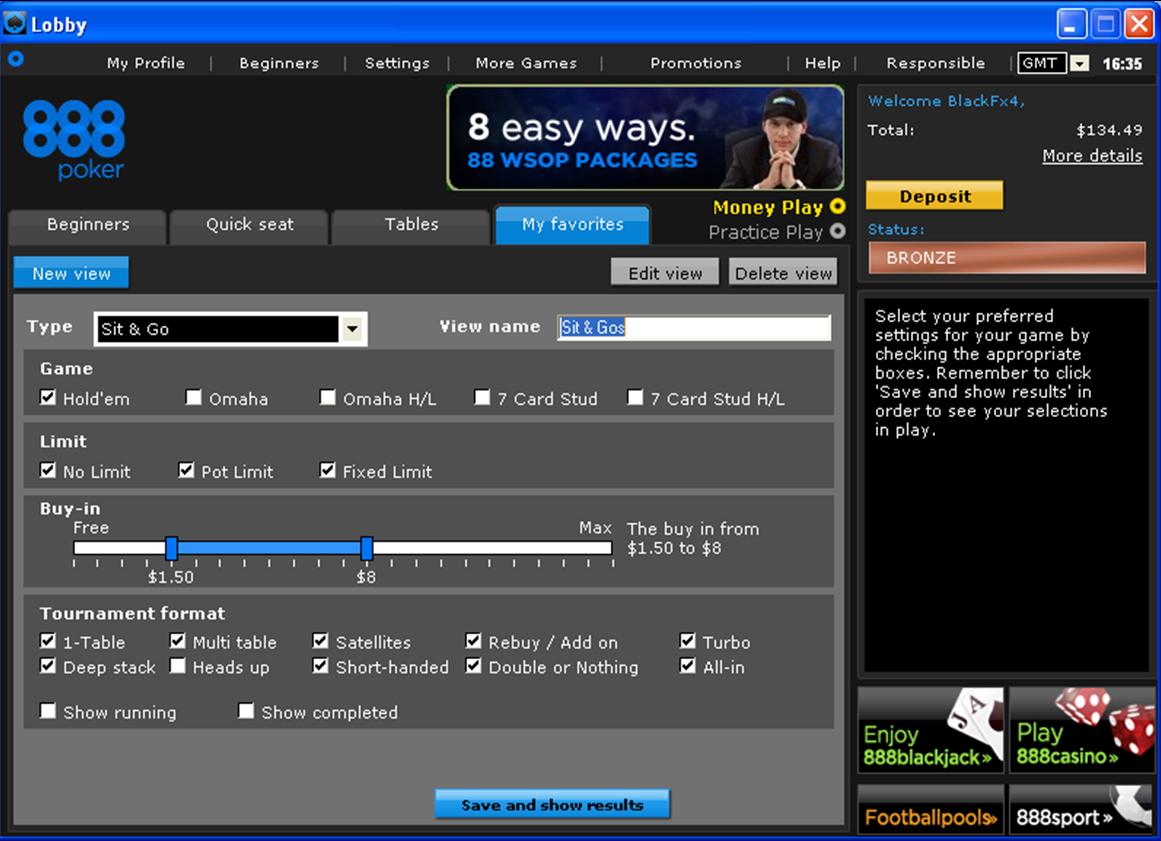Click the View name input field
The width and height of the screenshot is (1161, 841).
click(694, 327)
